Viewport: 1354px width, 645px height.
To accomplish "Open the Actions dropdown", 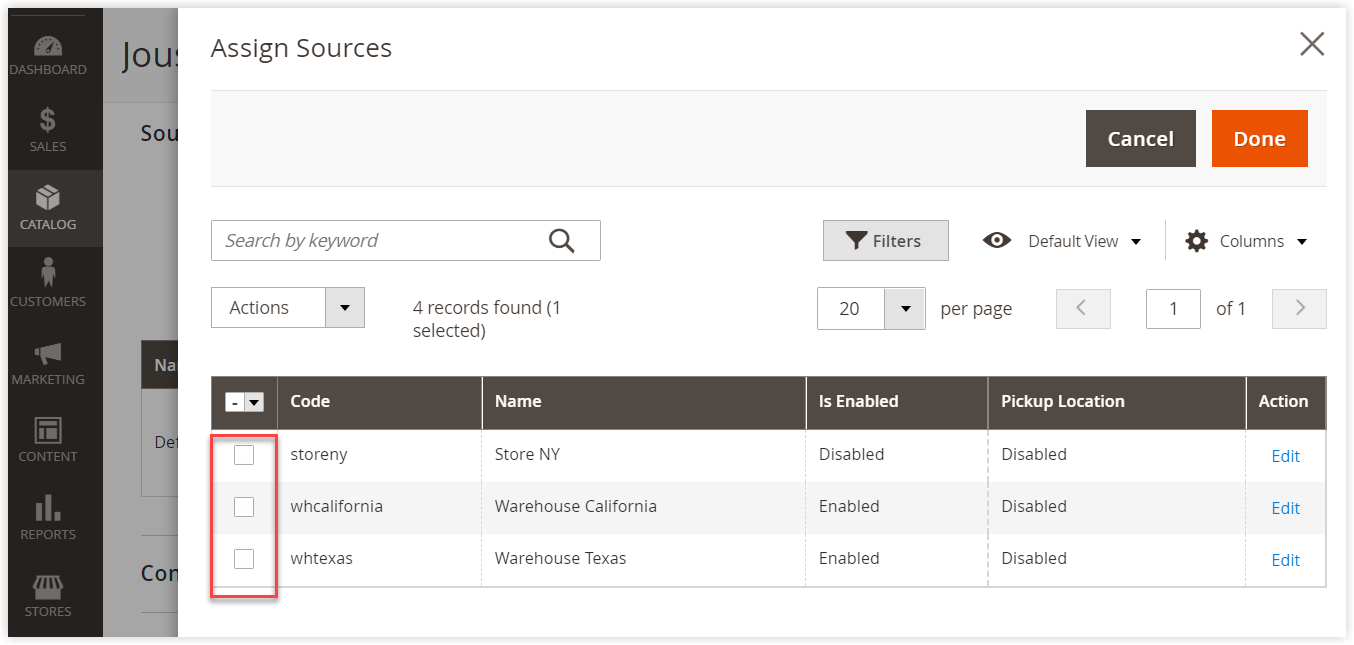I will point(287,307).
